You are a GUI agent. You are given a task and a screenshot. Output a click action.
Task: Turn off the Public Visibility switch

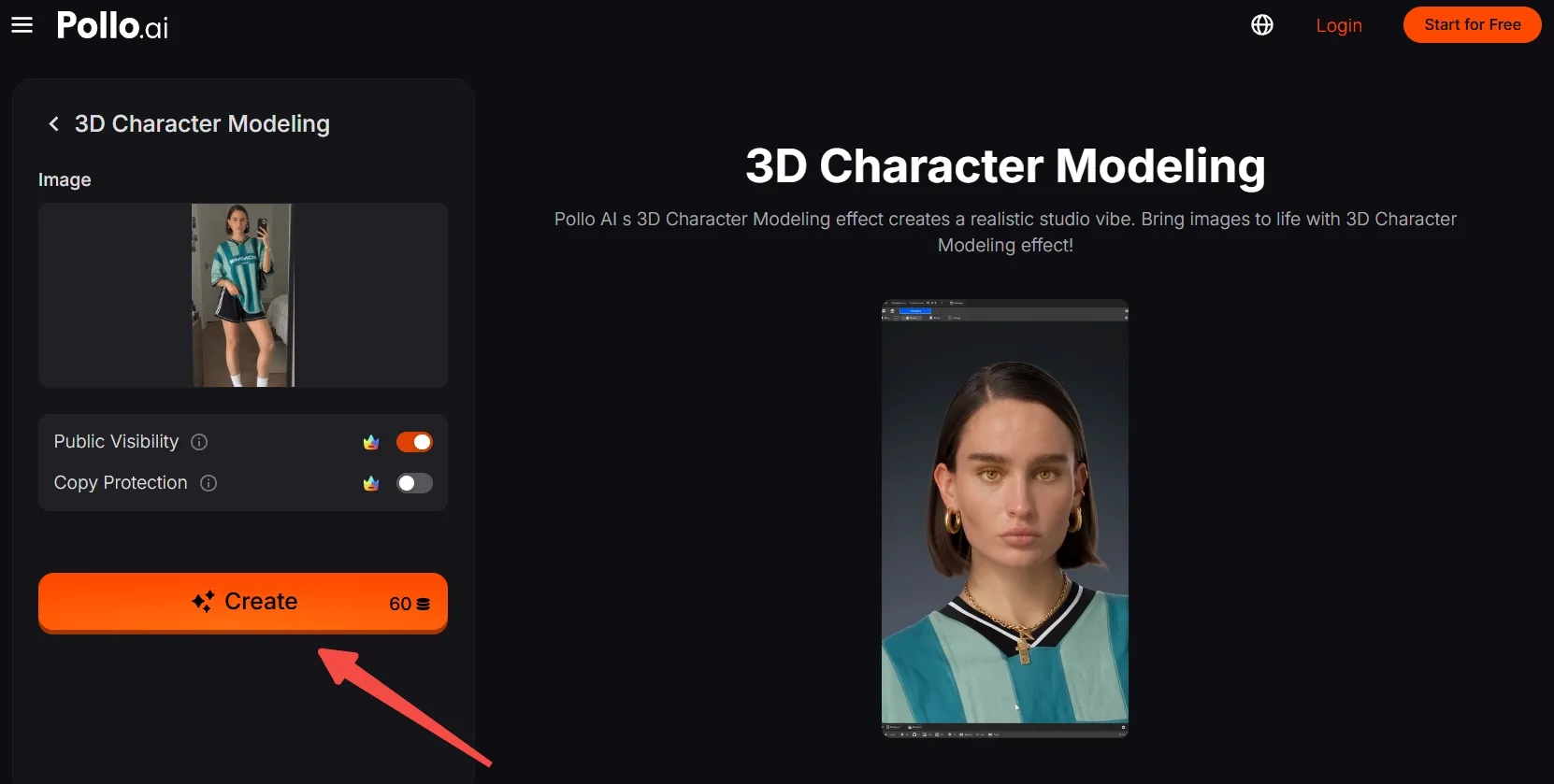(414, 442)
